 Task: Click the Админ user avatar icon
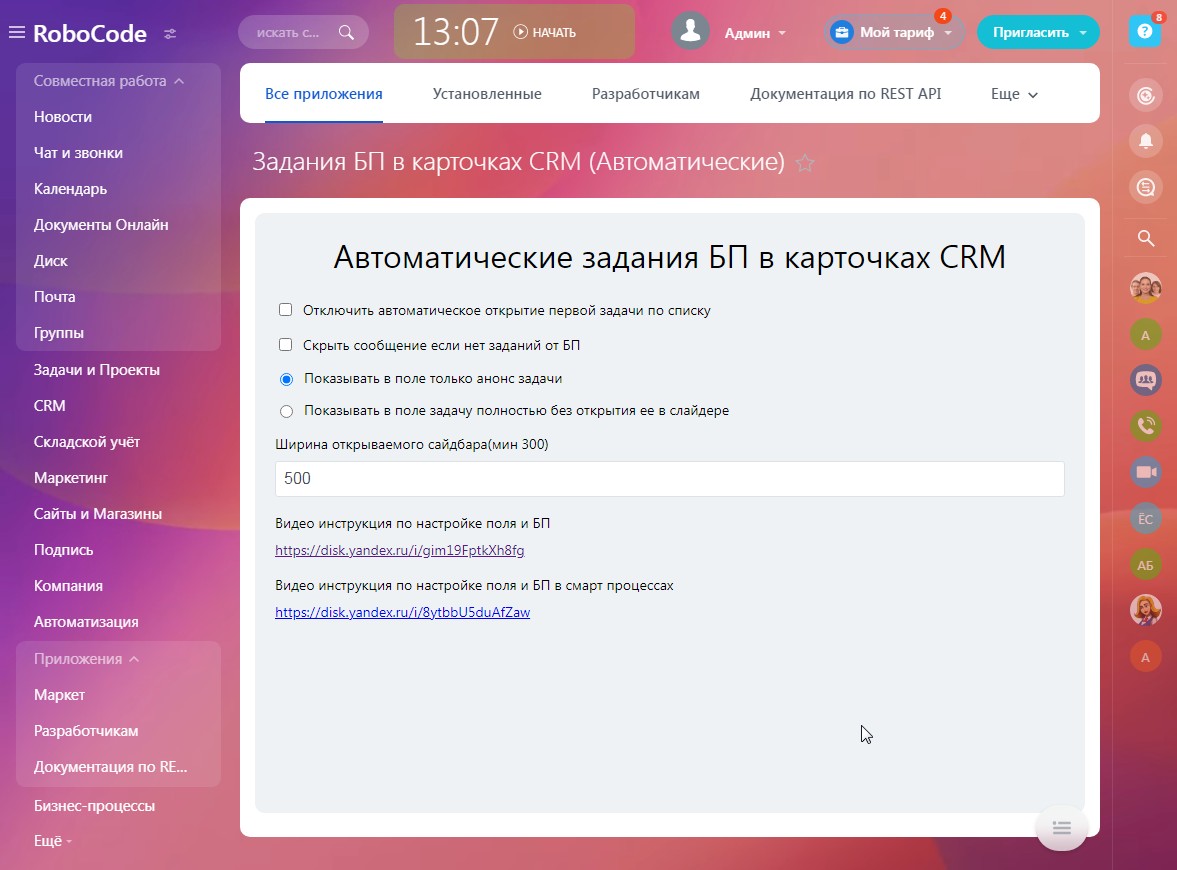pos(690,32)
